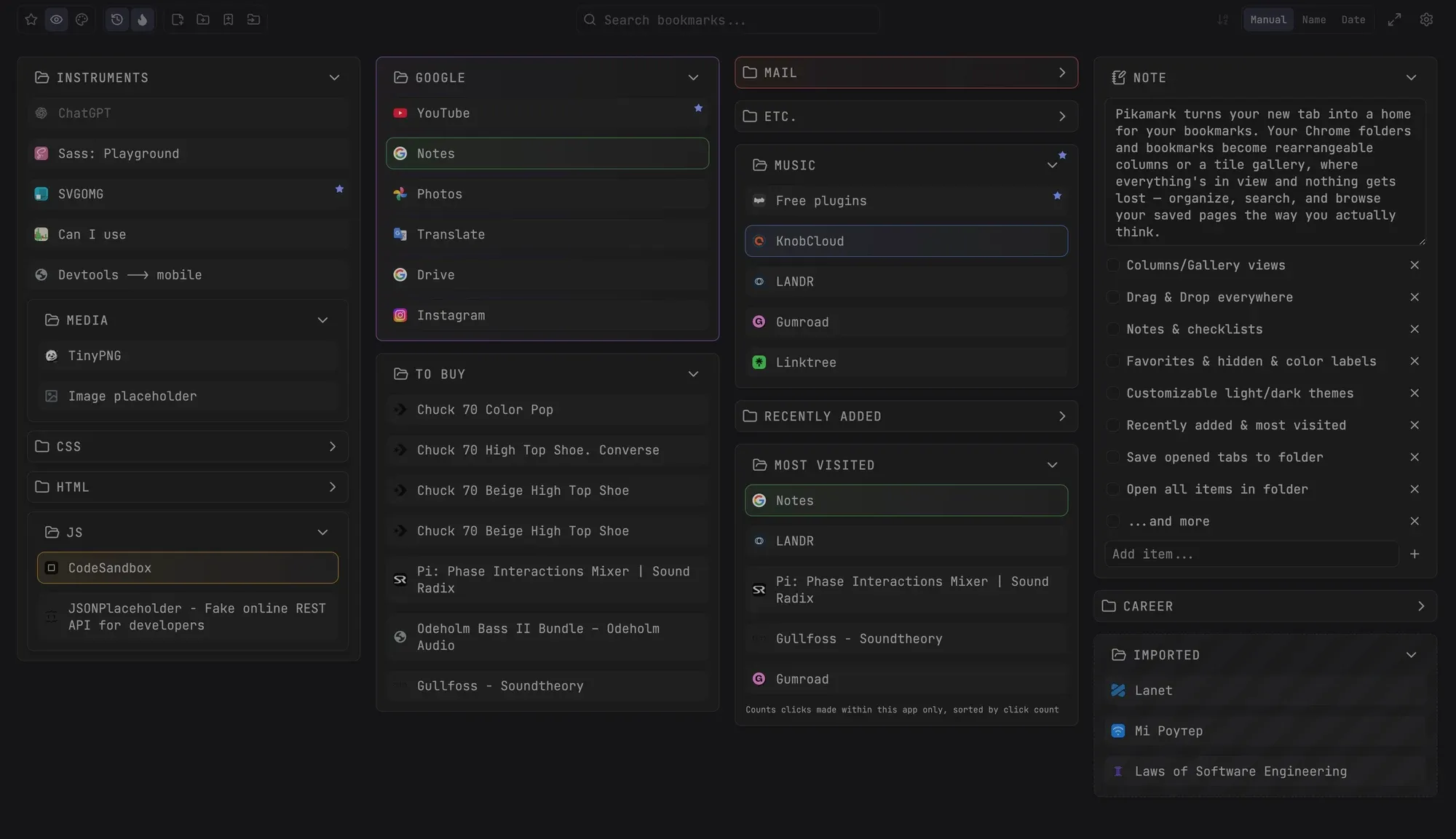Collapse the INSTRUMENTS folder chevron
The height and width of the screenshot is (839, 1456).
(x=334, y=78)
